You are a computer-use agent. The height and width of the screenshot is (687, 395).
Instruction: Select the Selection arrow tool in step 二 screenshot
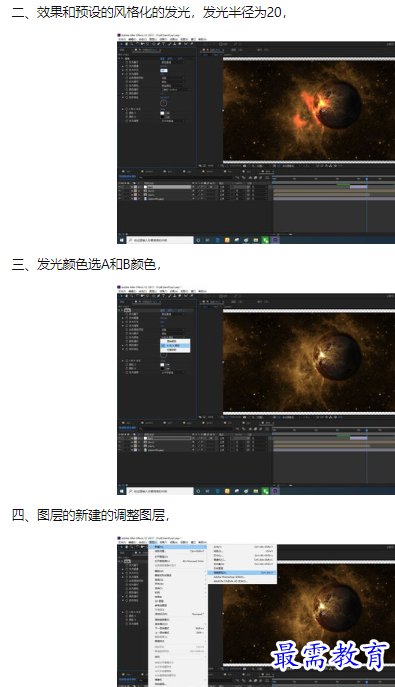tap(121, 44)
